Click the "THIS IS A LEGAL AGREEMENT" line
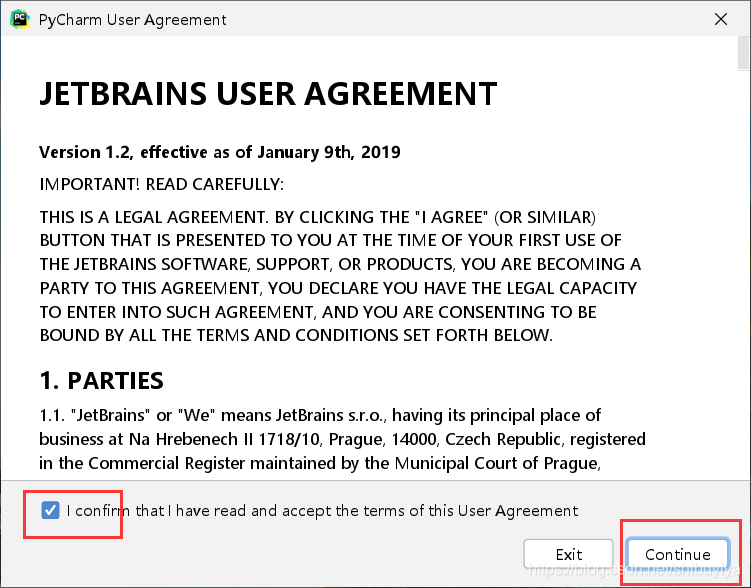751x588 pixels. pyautogui.click(x=318, y=217)
